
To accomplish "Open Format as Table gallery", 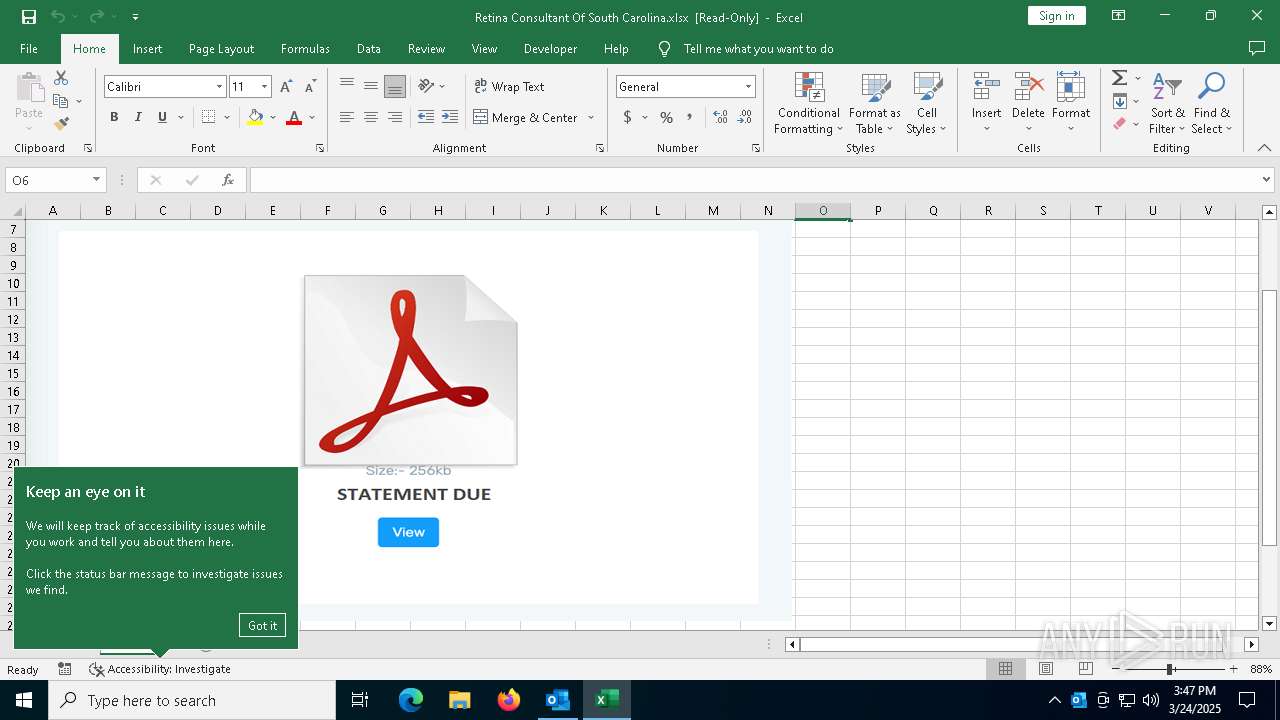I will [875, 103].
